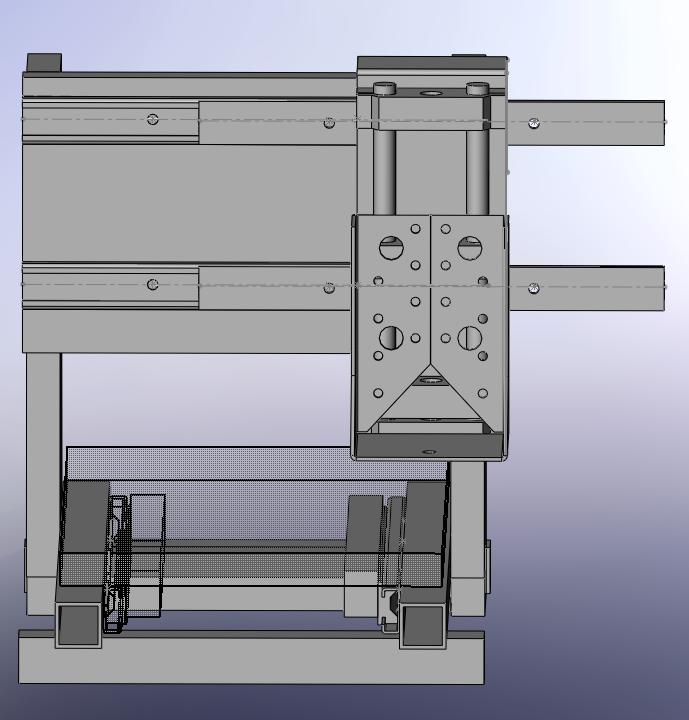The image size is (689, 720).
Task: Select the left square tube end at the base
Action: (x=79, y=625)
